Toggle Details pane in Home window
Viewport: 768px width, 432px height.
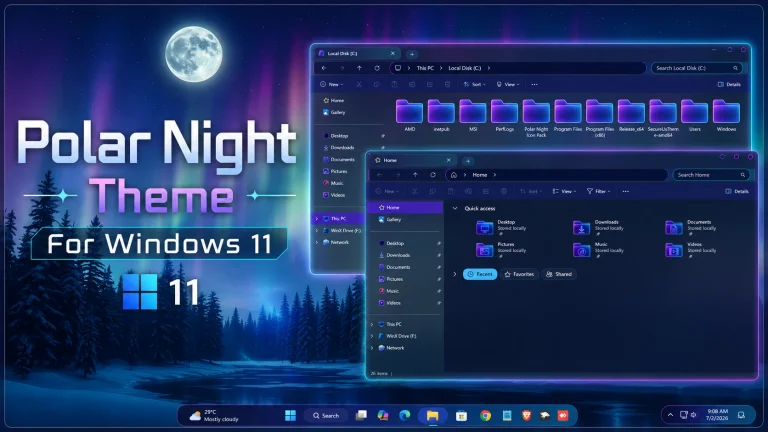[x=737, y=192]
